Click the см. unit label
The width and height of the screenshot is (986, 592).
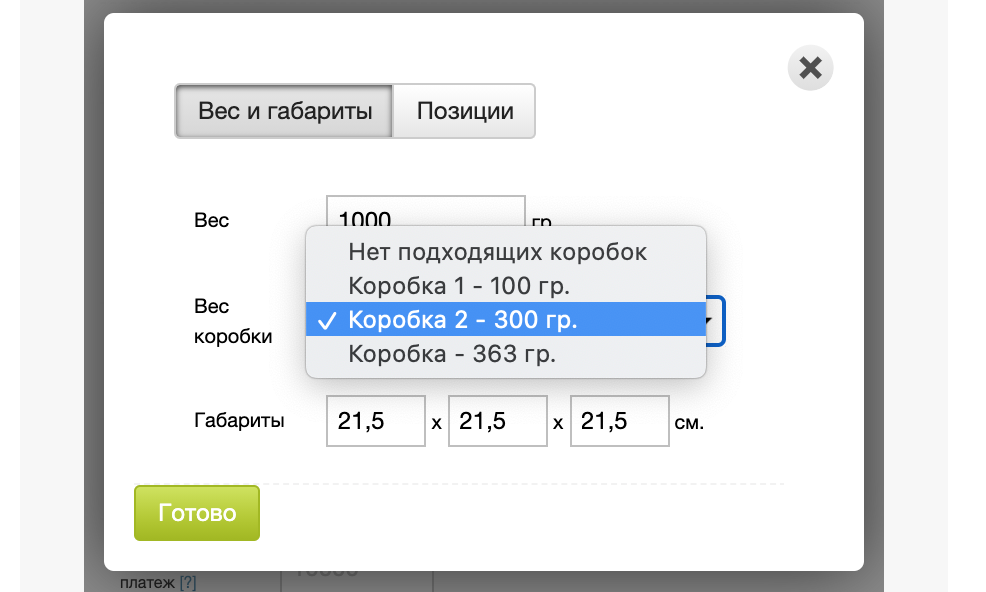click(x=690, y=423)
